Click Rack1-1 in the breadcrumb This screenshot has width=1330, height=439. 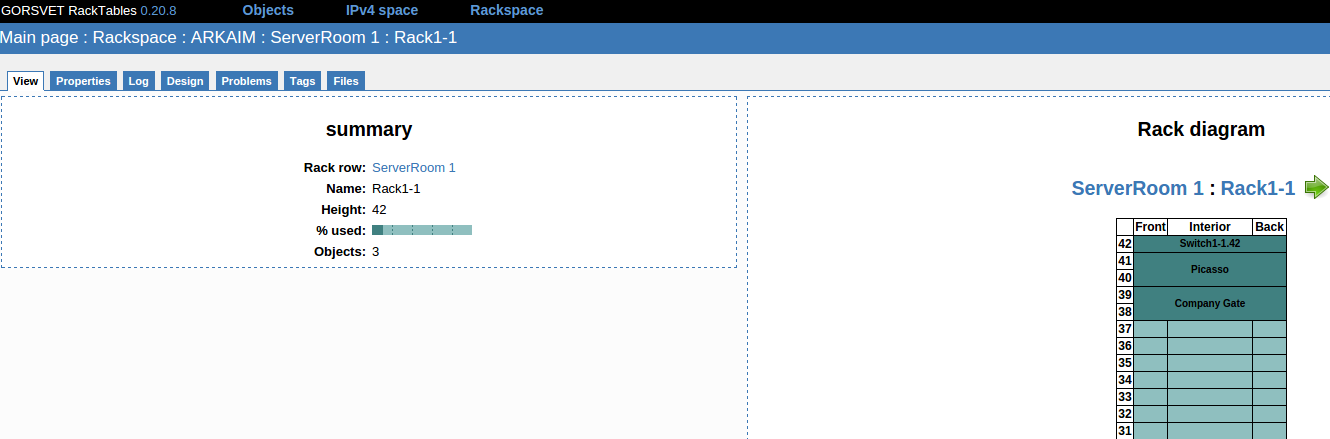click(x=426, y=37)
